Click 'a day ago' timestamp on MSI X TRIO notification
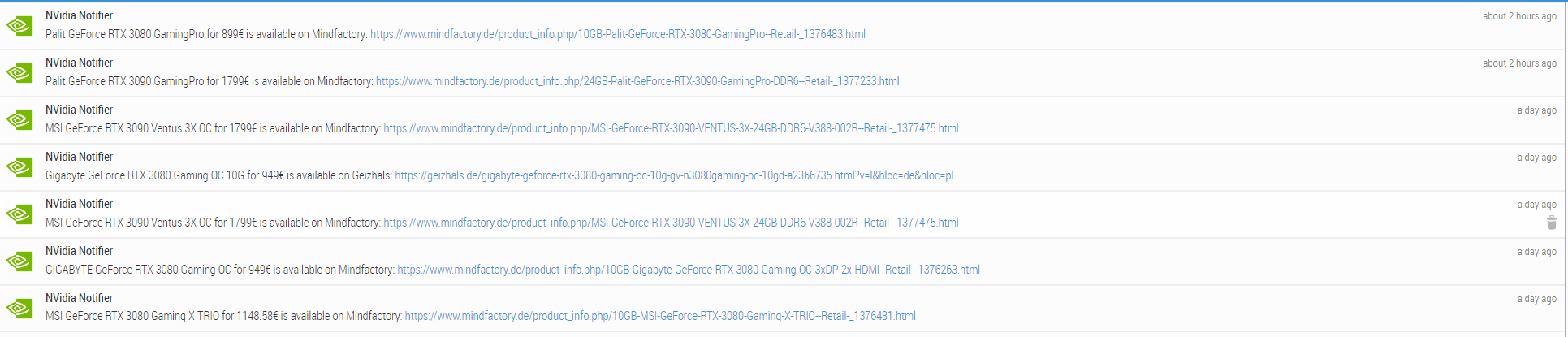 1536,299
